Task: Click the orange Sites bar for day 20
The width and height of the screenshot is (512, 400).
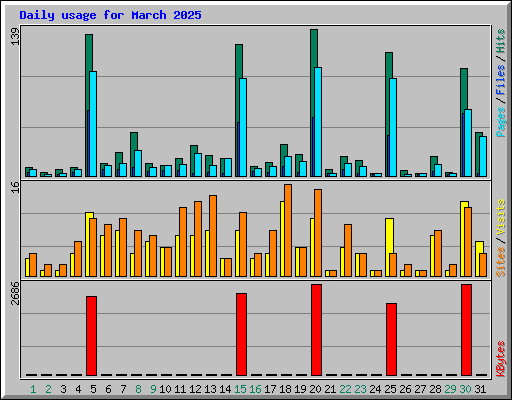Action: [318, 233]
